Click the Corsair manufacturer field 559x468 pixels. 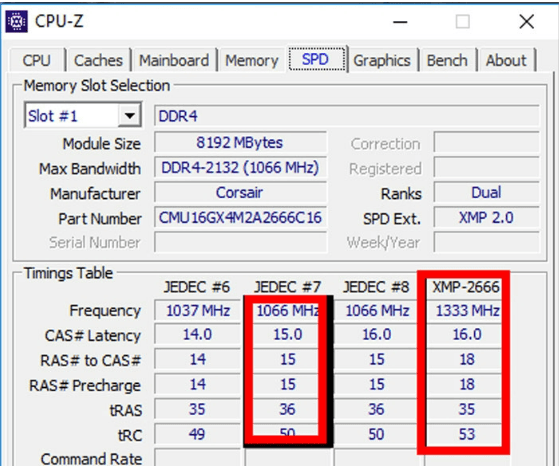click(x=240, y=192)
